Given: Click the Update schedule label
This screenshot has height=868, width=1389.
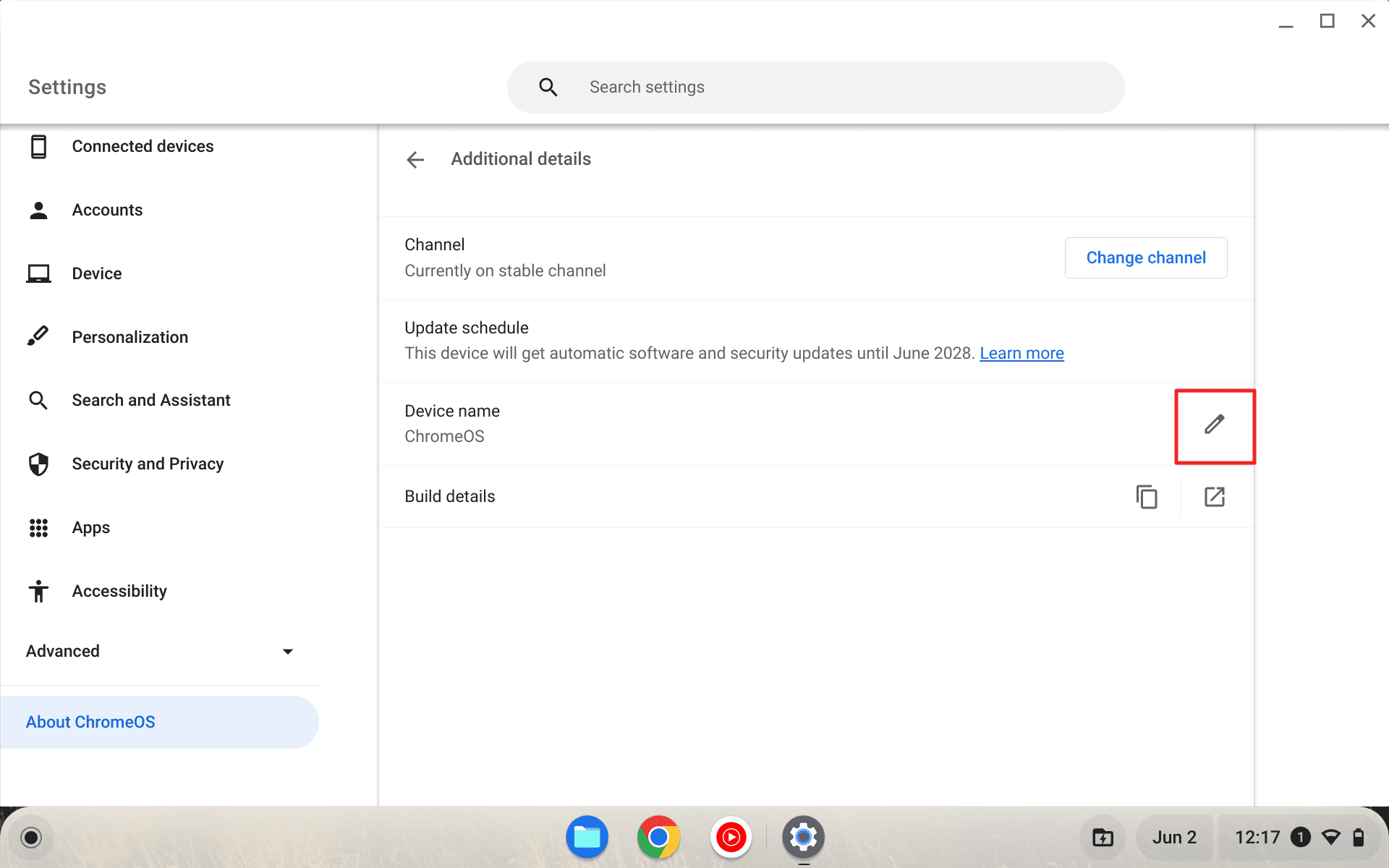Looking at the screenshot, I should [466, 328].
